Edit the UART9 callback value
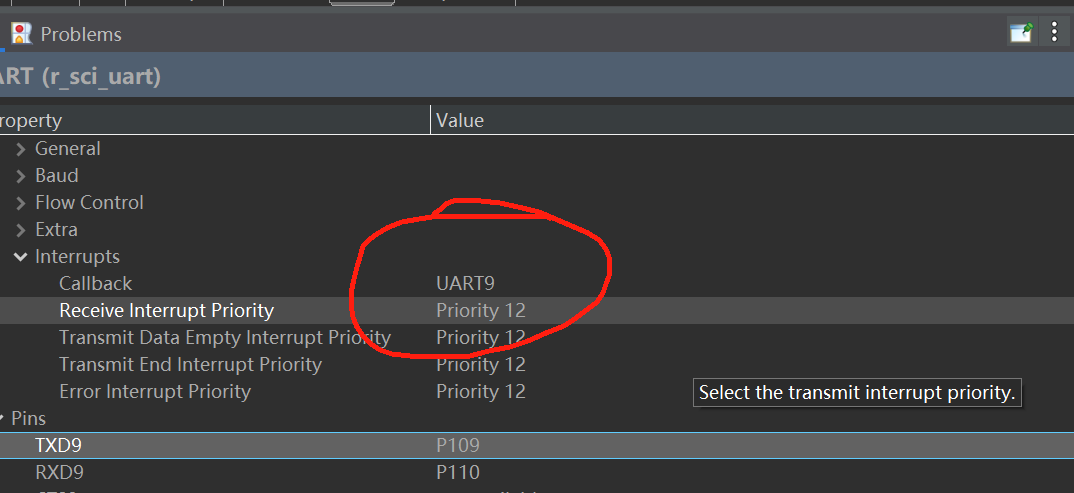 tap(465, 283)
